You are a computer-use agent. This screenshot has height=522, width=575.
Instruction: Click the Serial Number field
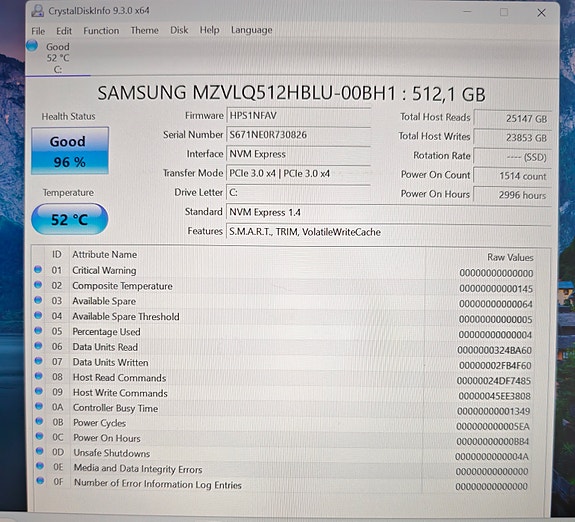click(x=299, y=135)
